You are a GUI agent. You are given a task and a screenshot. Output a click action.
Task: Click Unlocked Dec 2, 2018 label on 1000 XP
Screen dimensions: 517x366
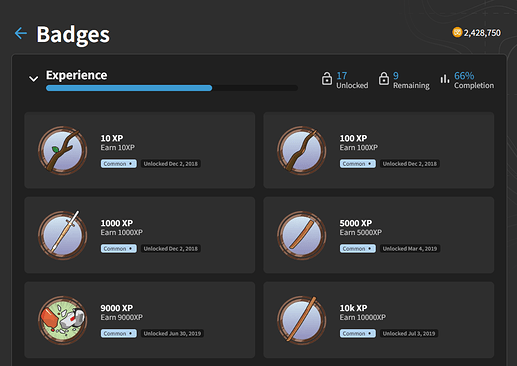click(x=171, y=249)
